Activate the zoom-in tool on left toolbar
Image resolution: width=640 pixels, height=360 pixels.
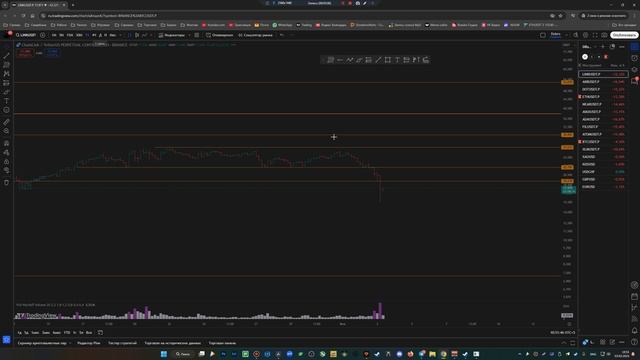[x=7, y=131]
